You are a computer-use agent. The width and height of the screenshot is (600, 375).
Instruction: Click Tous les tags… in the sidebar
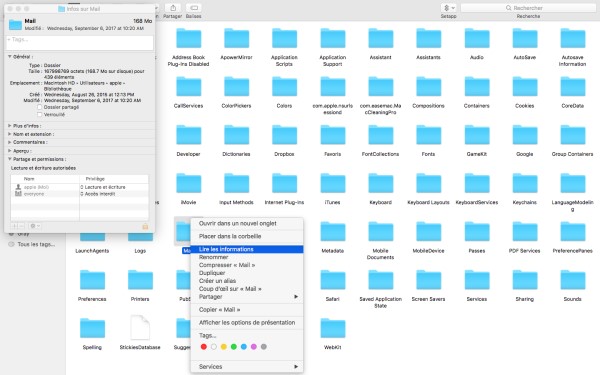click(36, 244)
